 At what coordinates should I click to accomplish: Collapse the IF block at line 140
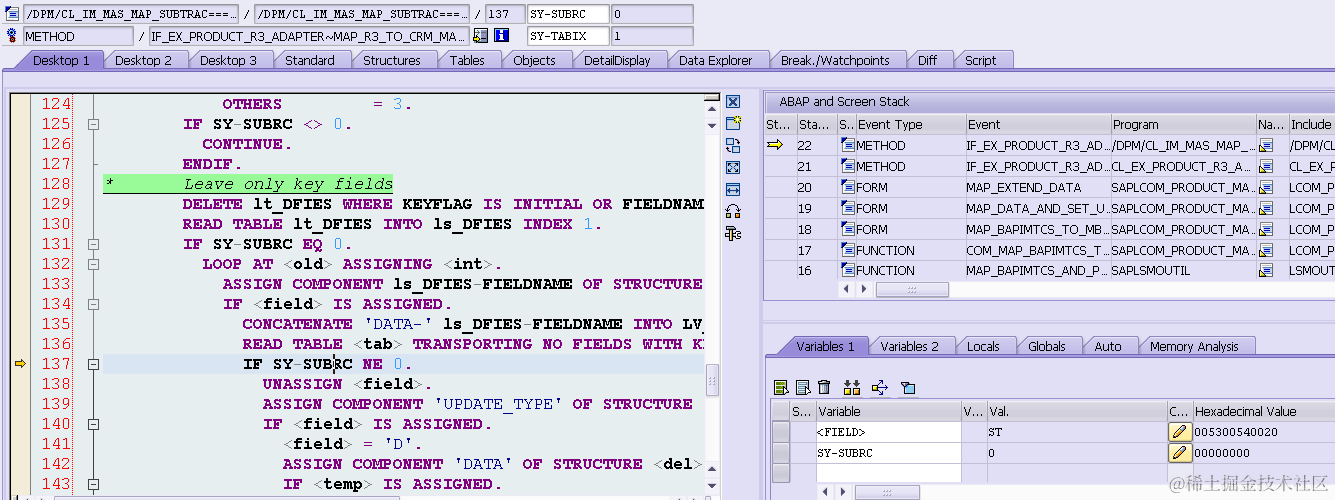(94, 425)
